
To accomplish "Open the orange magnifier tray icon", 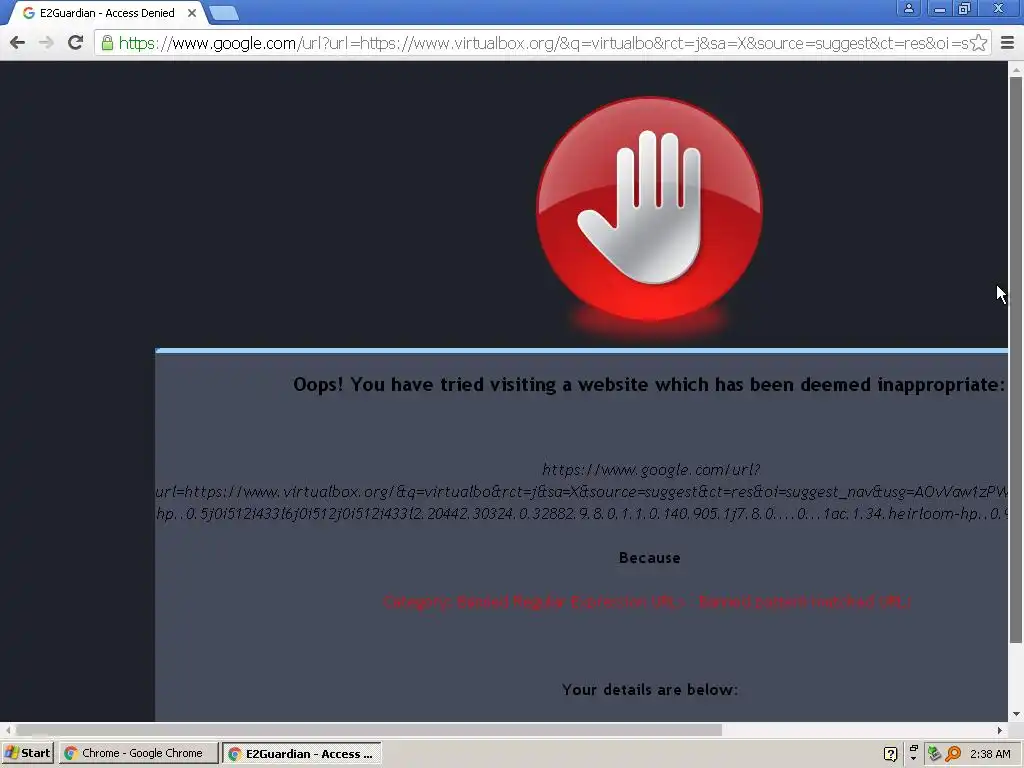I will [953, 754].
